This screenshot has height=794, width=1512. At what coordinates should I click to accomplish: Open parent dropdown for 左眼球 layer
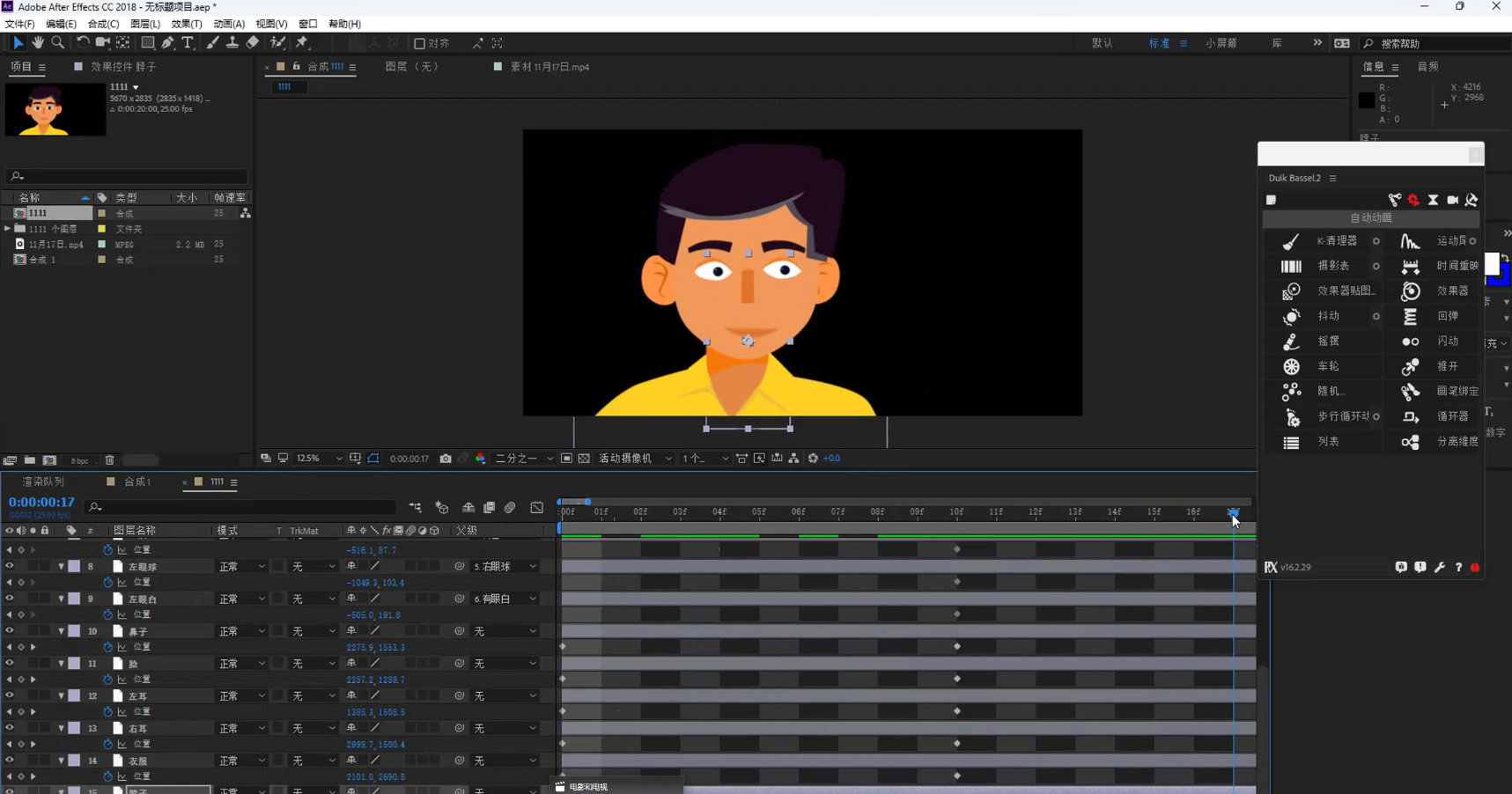tap(505, 567)
